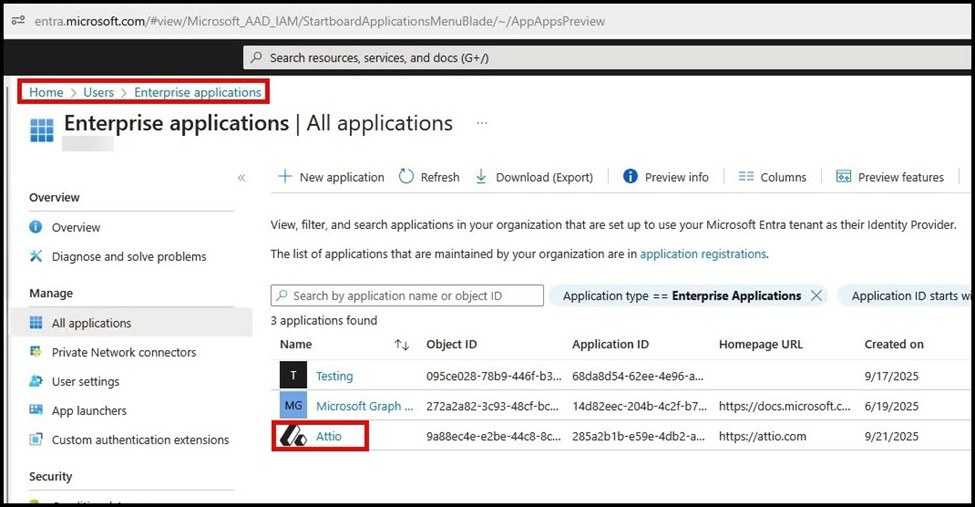Sort applications by Name column arrows
This screenshot has height=507, width=975.
coord(402,345)
